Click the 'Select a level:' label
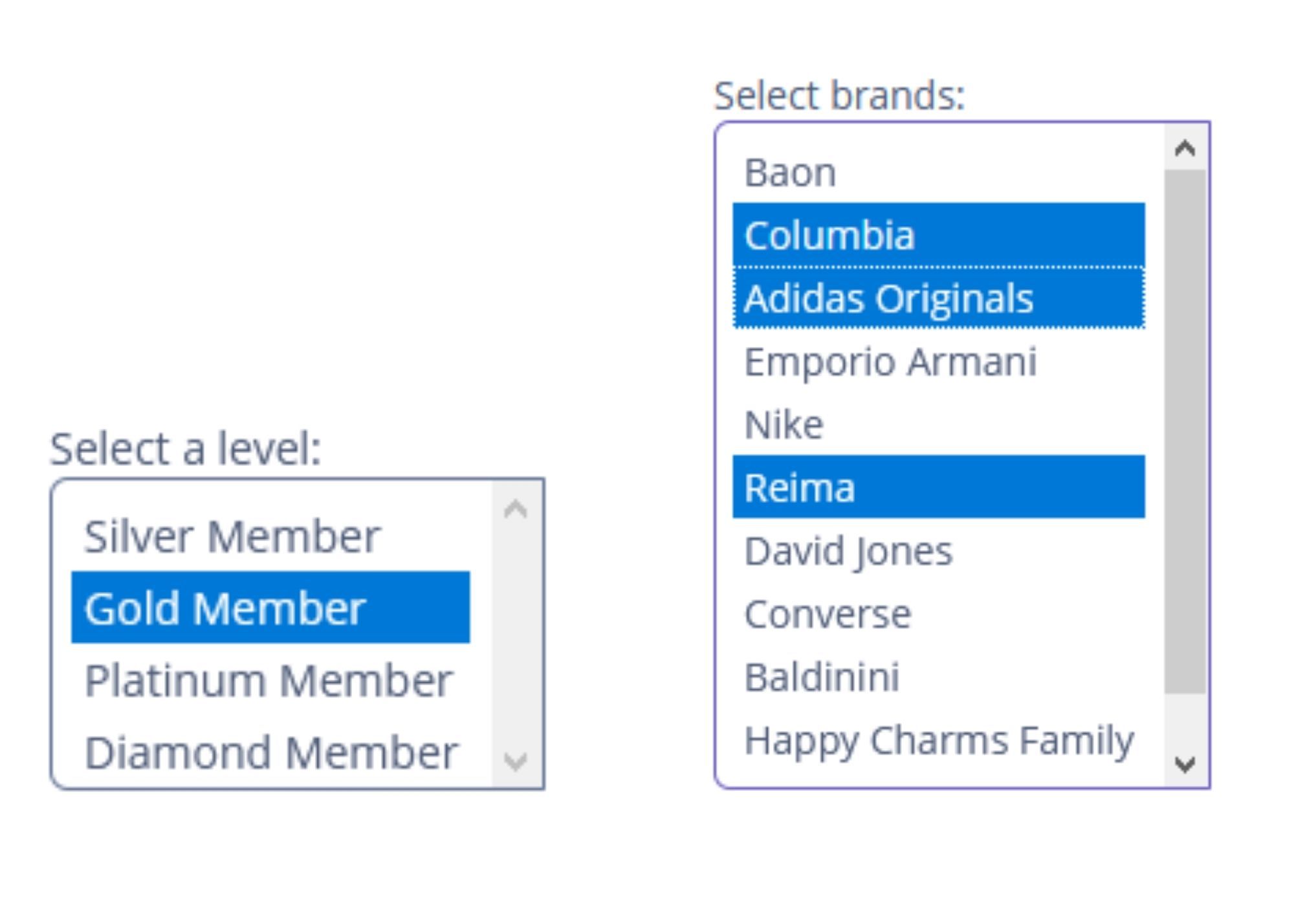The width and height of the screenshot is (1294, 924). (186, 448)
